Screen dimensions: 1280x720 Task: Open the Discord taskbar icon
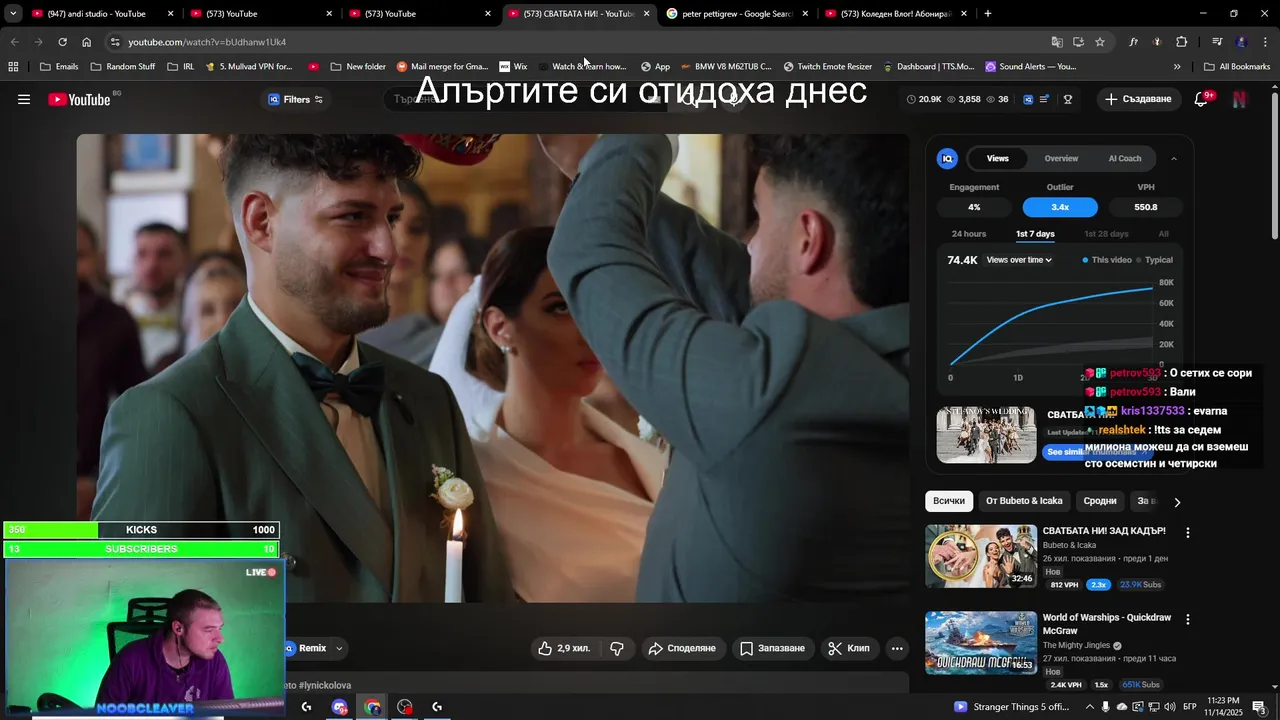(339, 707)
